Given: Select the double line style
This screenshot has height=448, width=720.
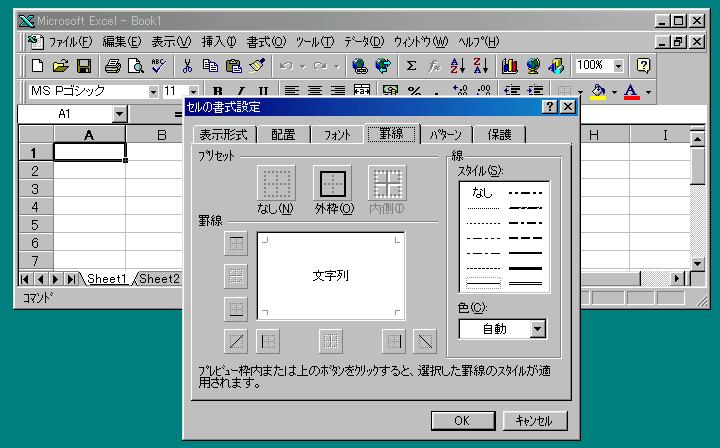Looking at the screenshot, I should 525,283.
